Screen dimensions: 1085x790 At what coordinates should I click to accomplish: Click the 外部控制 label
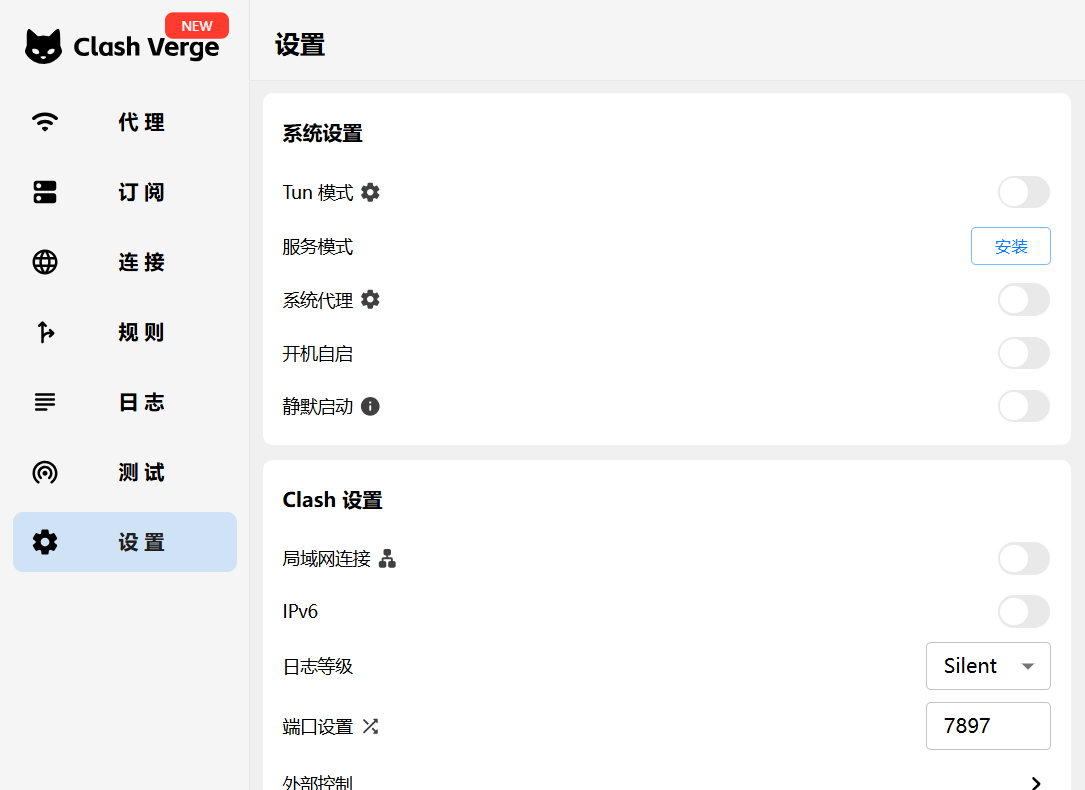pyautogui.click(x=318, y=782)
